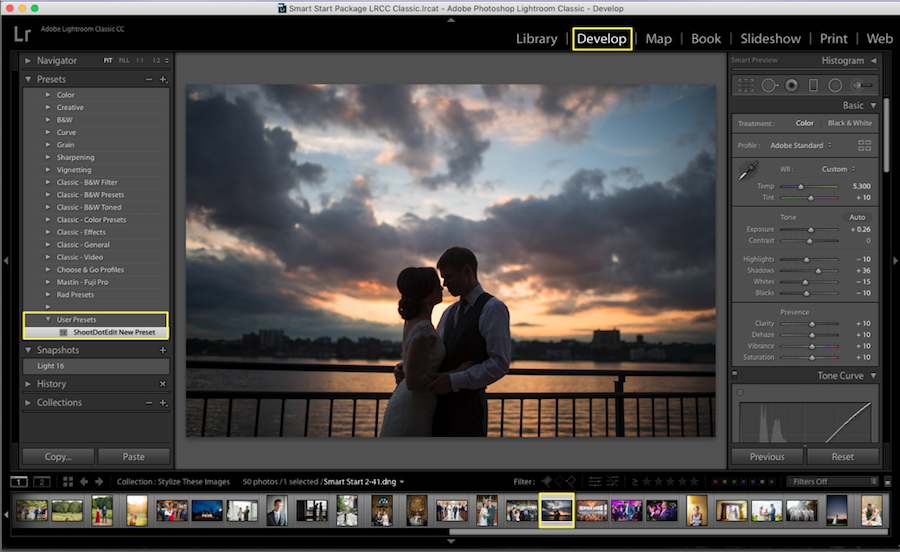Screen dimensions: 900x552
Task: Collapse the Basic panel triangle
Action: (874, 106)
